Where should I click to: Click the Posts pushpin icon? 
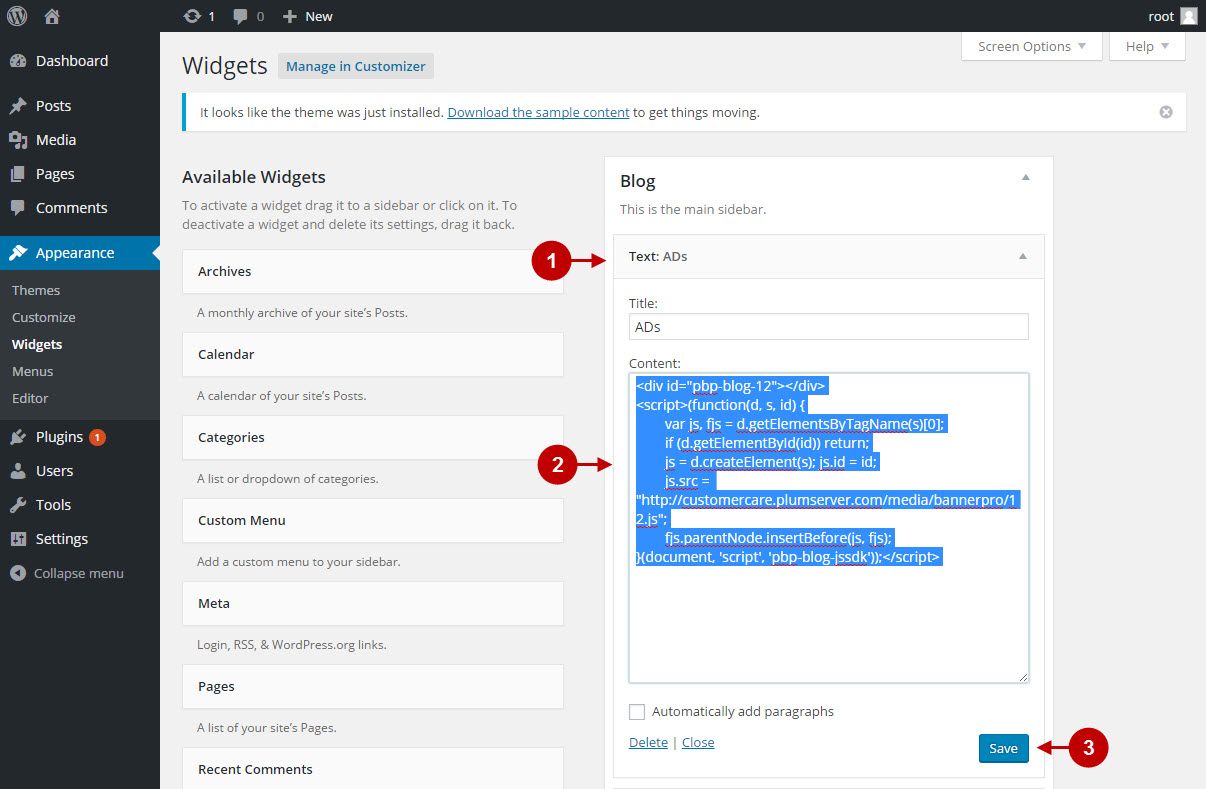coord(18,106)
